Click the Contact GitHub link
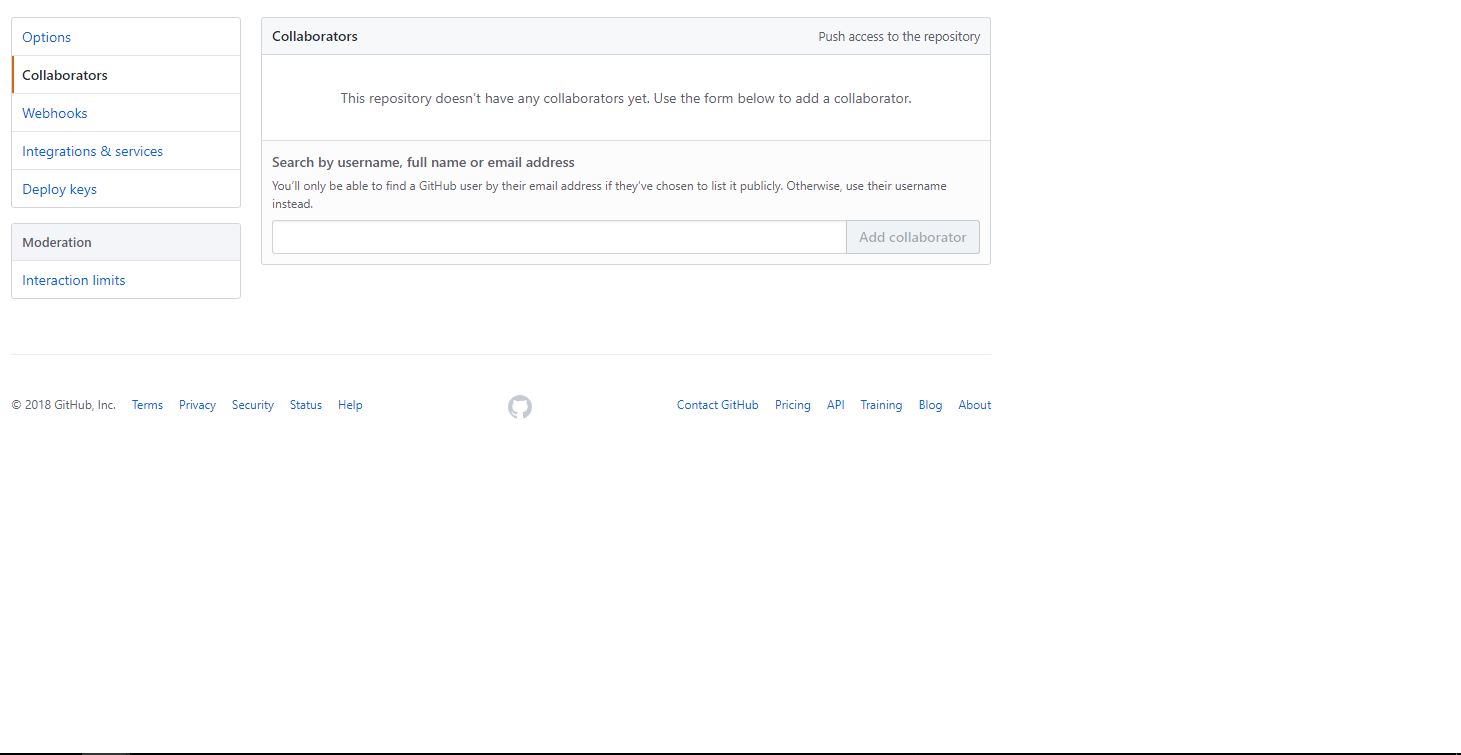 [x=717, y=405]
